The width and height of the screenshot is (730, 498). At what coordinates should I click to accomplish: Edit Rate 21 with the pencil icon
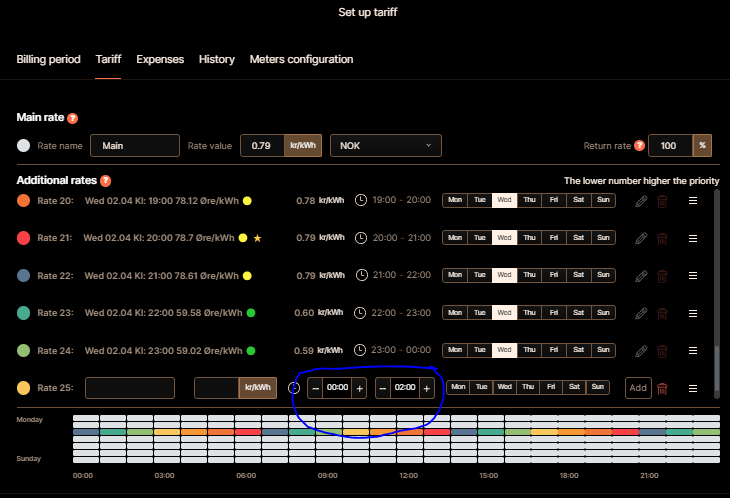(x=641, y=238)
